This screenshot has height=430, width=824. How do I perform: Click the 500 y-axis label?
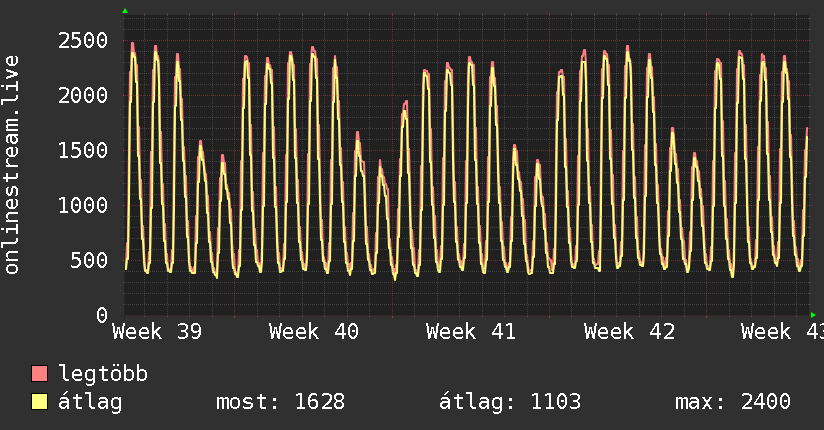pyautogui.click(x=88, y=261)
